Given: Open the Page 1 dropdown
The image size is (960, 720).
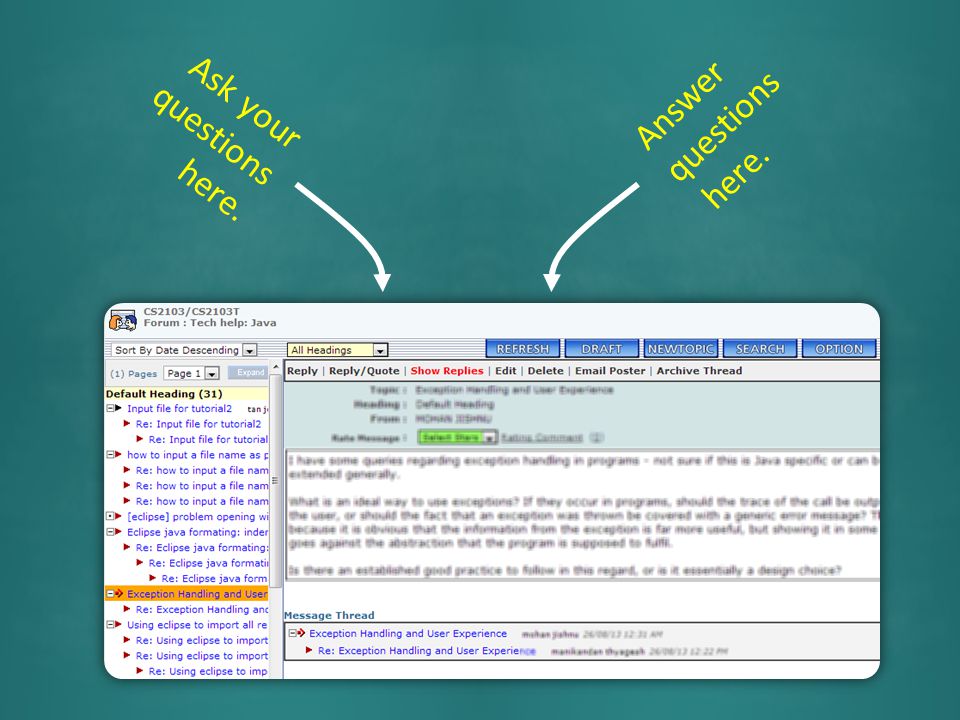Looking at the screenshot, I should coord(192,373).
